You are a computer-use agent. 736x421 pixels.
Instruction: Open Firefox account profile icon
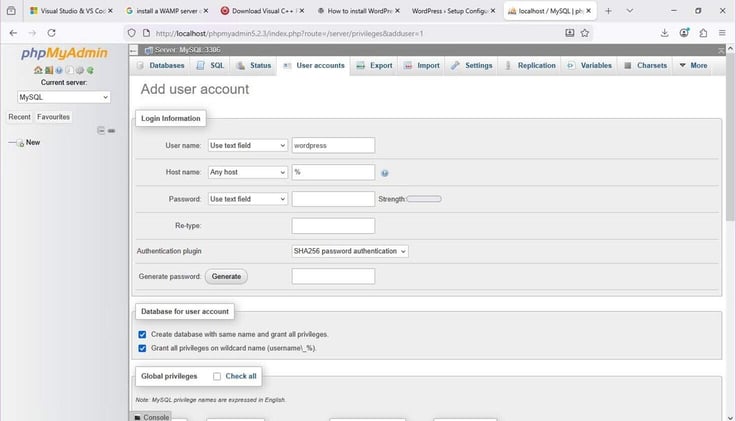(684, 33)
